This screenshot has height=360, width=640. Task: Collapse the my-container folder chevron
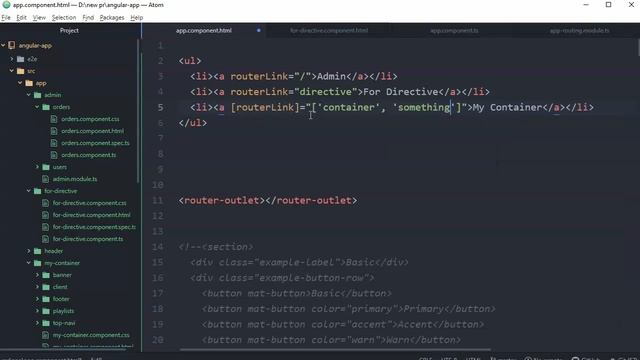click(29, 263)
